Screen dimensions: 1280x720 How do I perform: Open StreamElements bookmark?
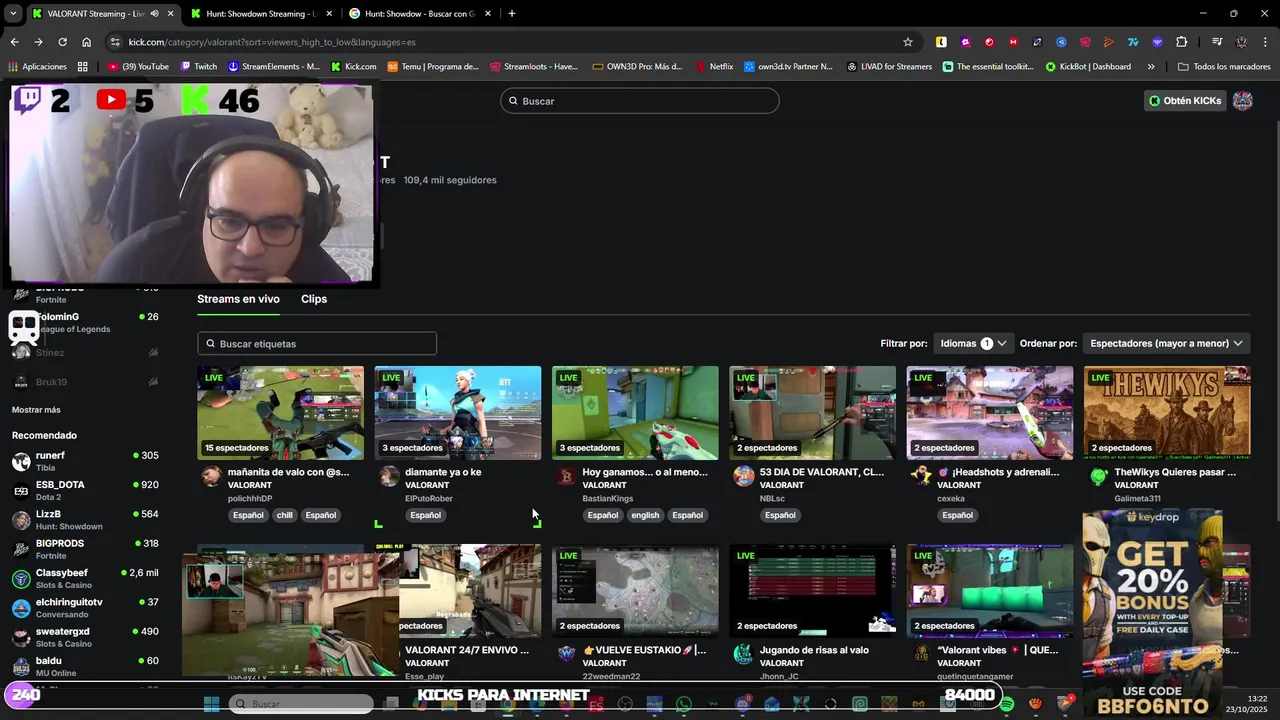pos(274,67)
